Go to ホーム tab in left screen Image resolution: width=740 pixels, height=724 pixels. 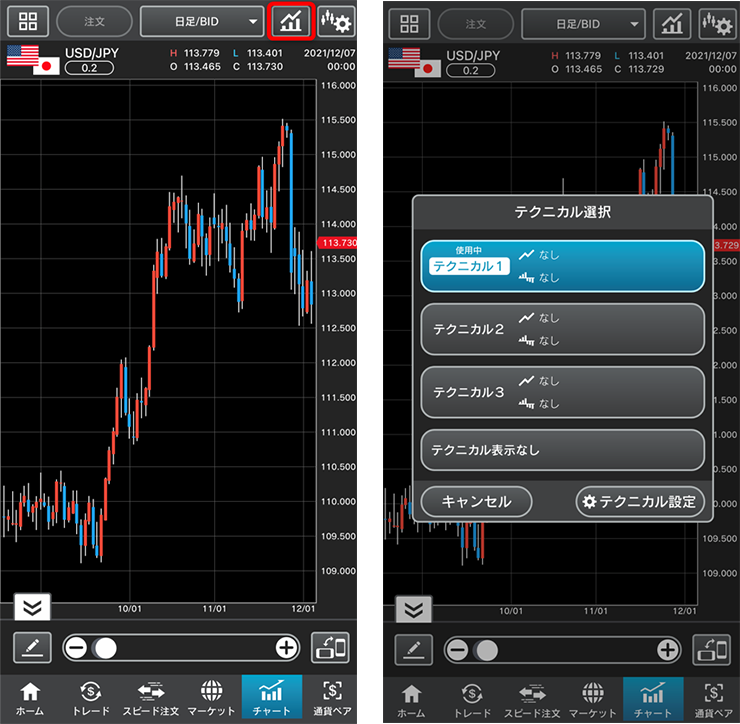tap(30, 698)
